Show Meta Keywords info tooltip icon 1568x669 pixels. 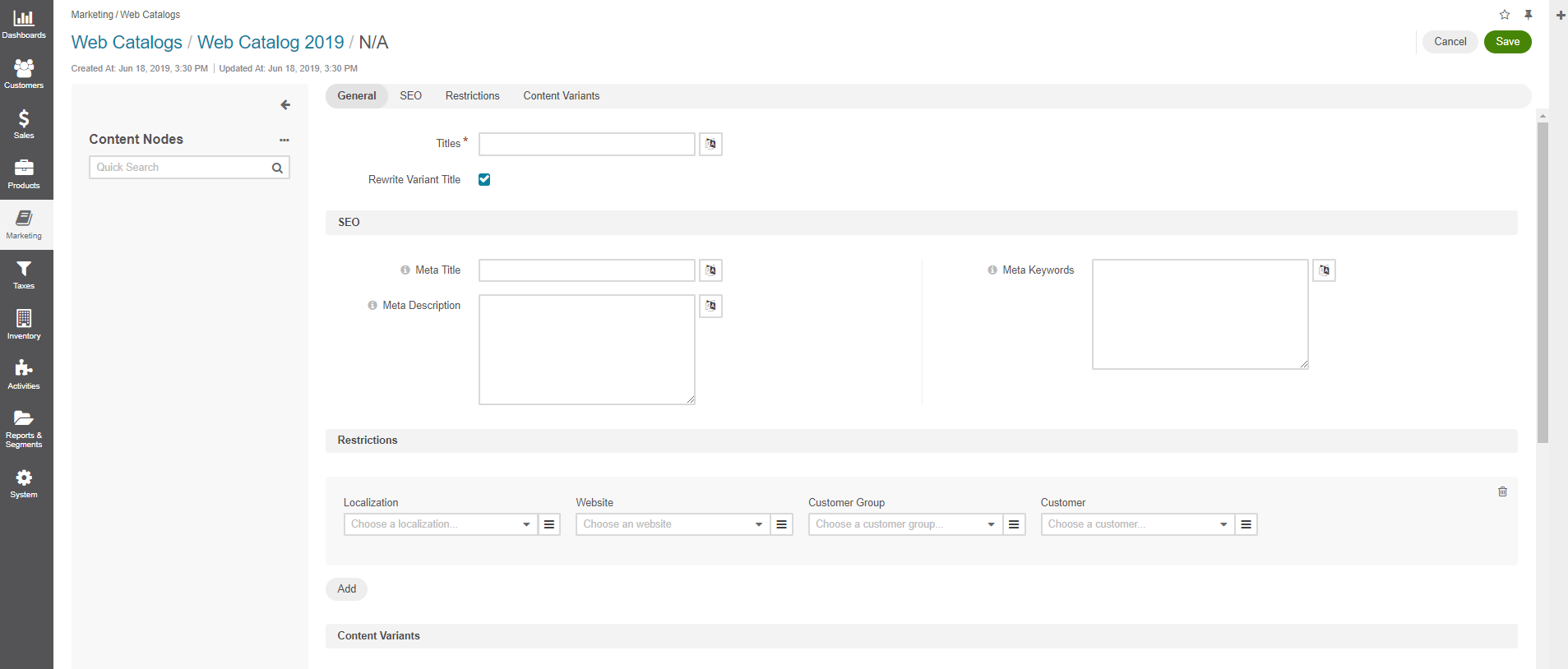click(x=992, y=270)
